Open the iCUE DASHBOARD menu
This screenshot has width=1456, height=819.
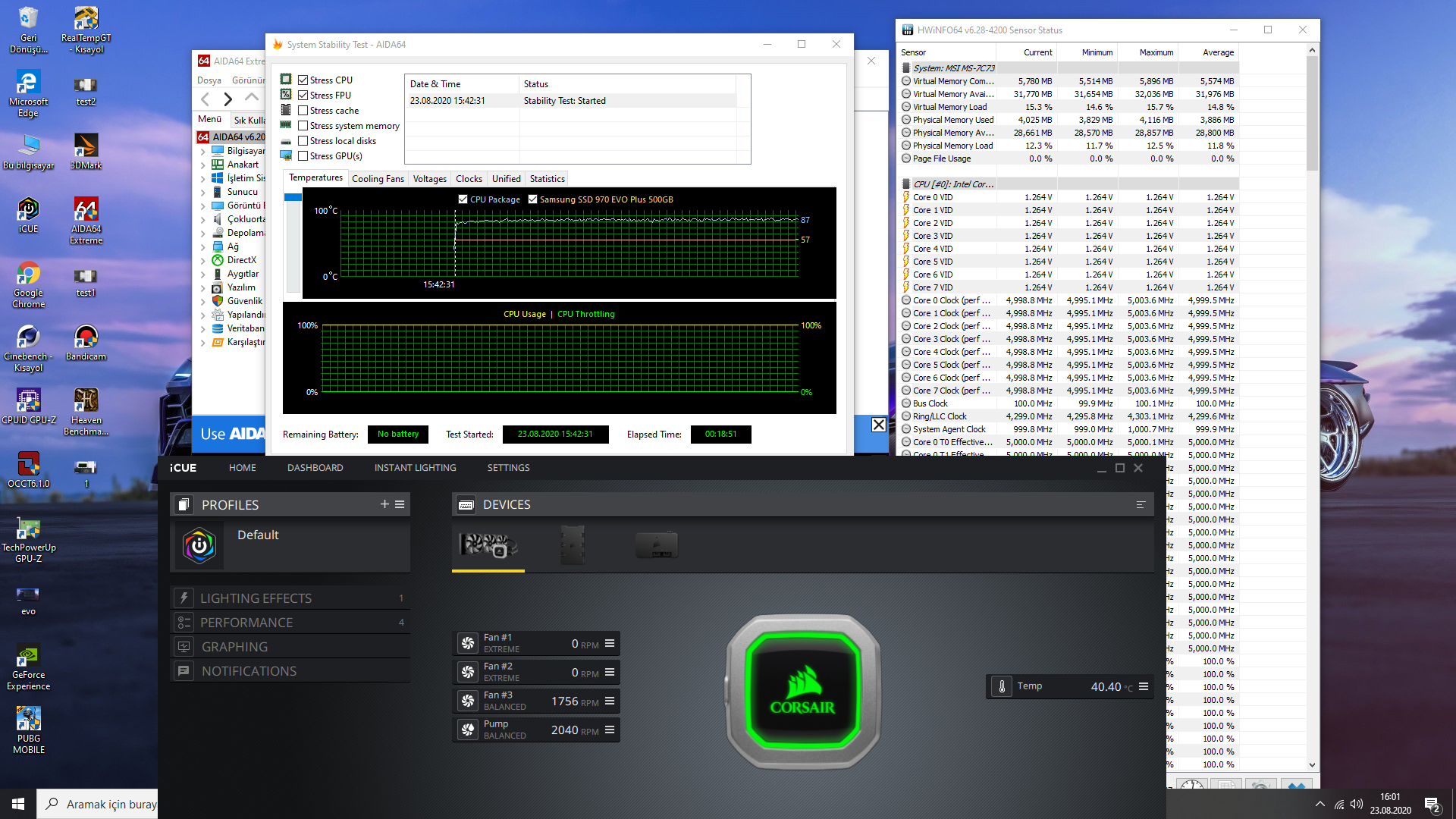point(315,468)
